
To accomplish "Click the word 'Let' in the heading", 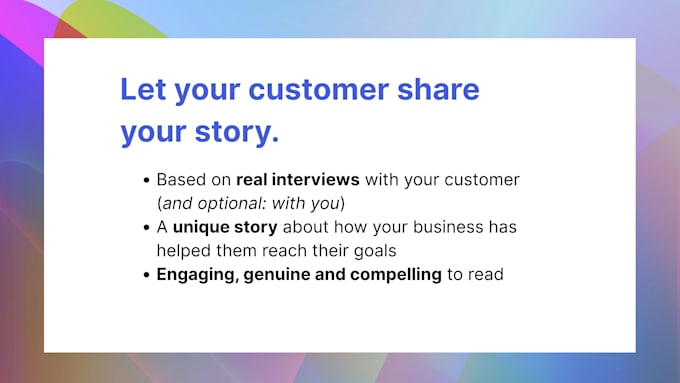I will coord(143,89).
